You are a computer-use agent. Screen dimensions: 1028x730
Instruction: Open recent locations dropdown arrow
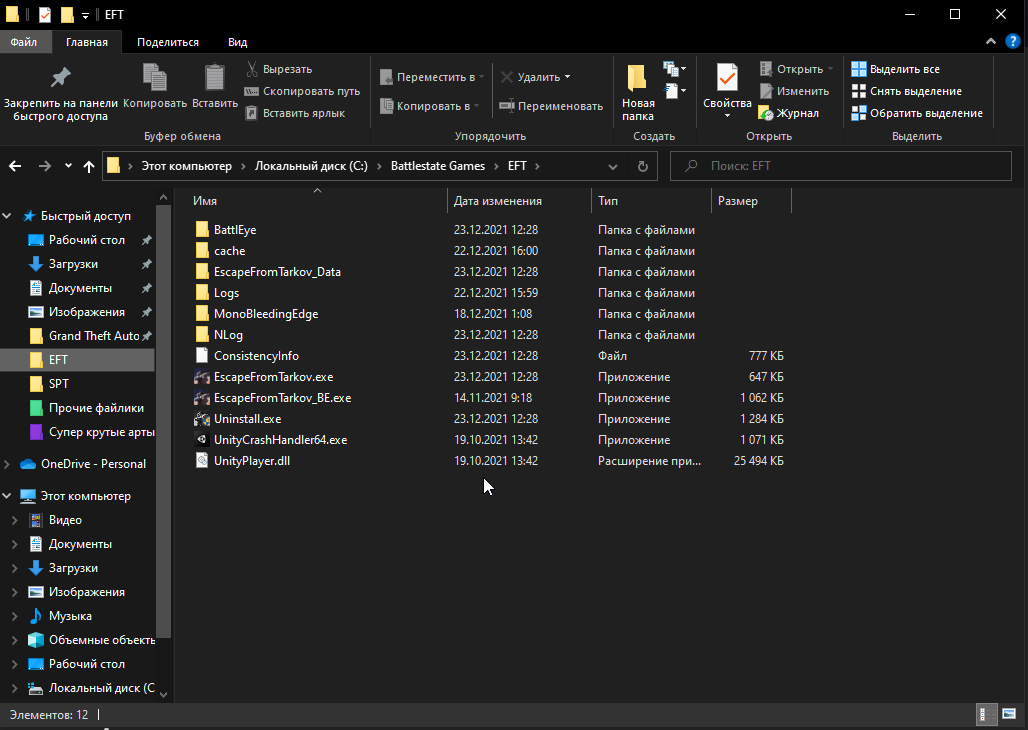click(x=68, y=166)
